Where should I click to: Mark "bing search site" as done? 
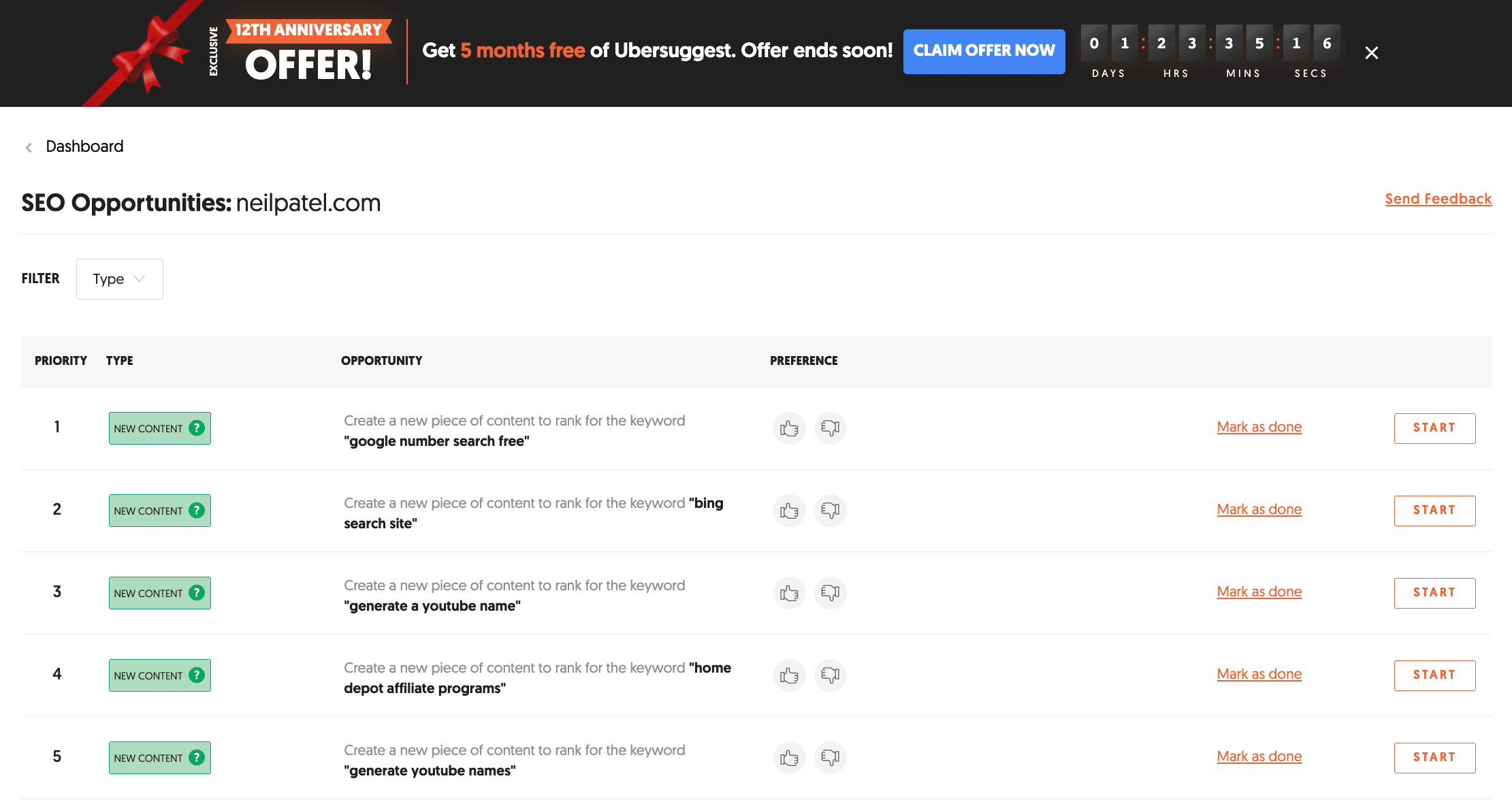1259,509
